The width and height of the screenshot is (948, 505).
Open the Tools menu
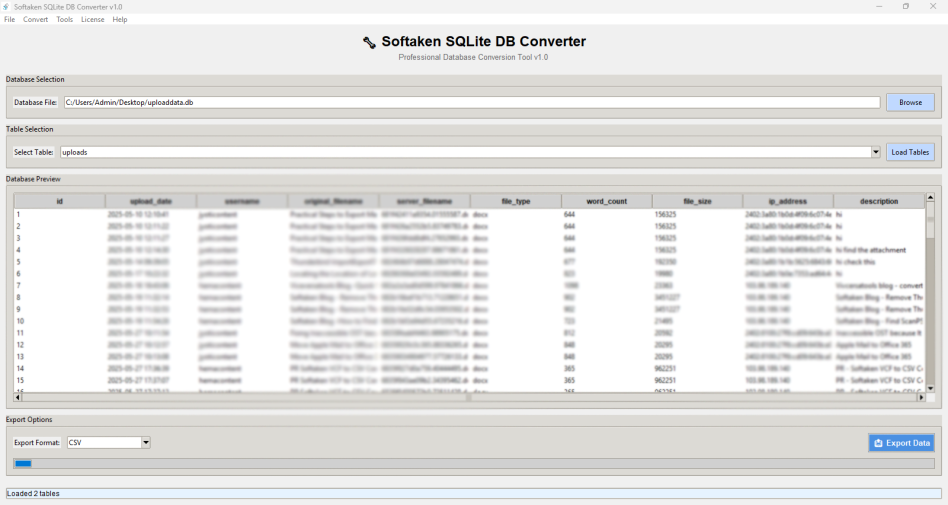[x=64, y=19]
